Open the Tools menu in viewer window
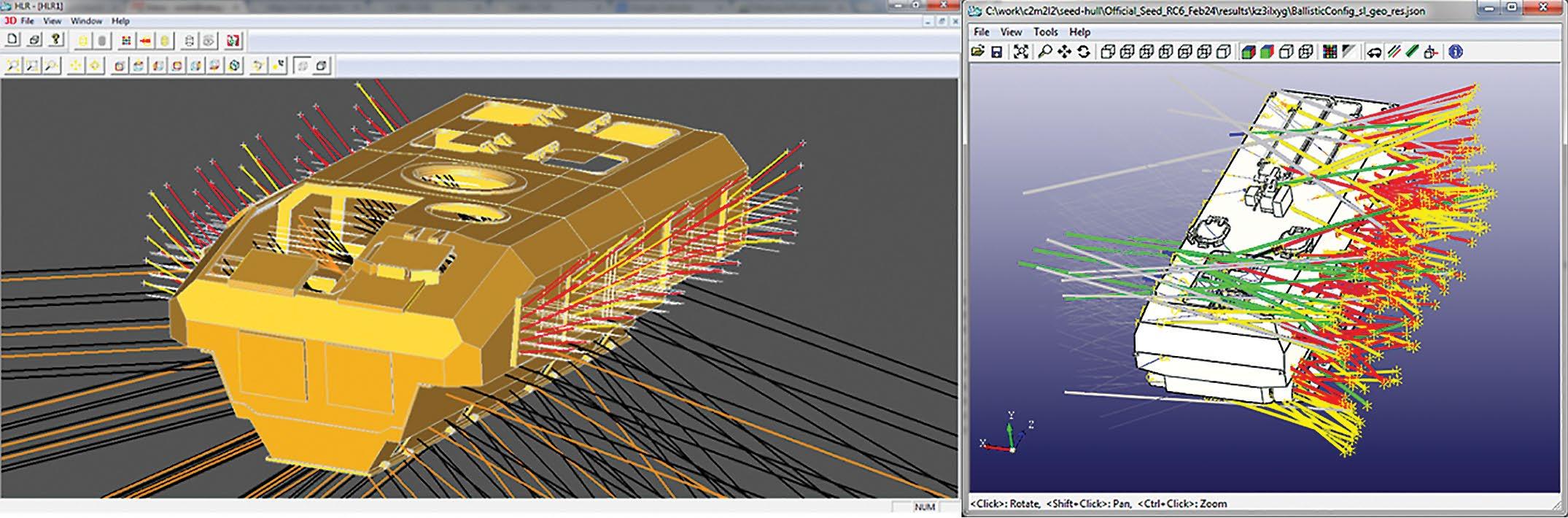The image size is (1568, 518). pyautogui.click(x=1045, y=32)
